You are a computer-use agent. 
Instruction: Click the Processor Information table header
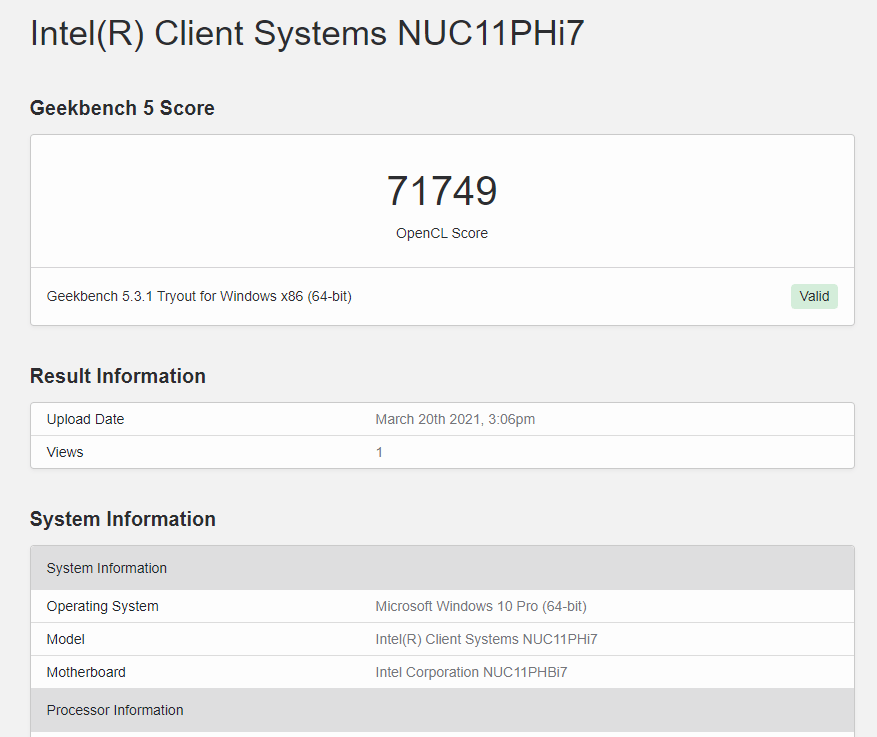pyautogui.click(x=442, y=710)
